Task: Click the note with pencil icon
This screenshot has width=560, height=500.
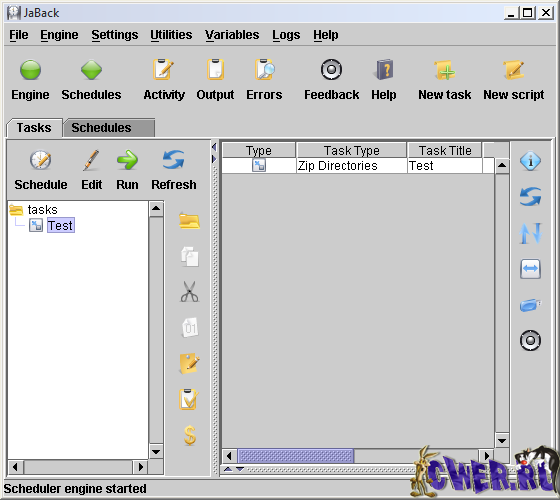Action: (189, 363)
